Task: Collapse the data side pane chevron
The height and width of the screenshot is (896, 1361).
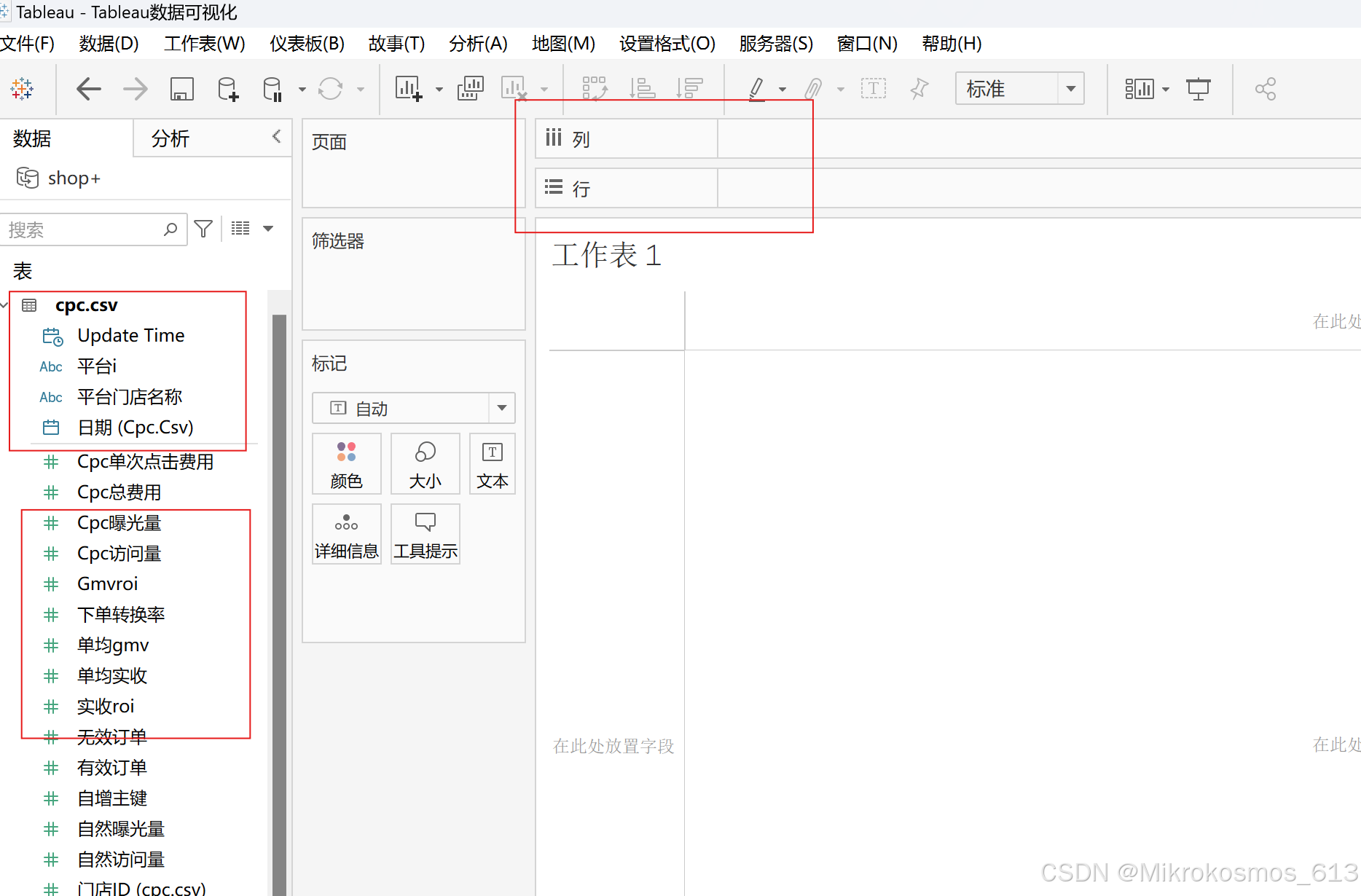Action: [x=277, y=136]
